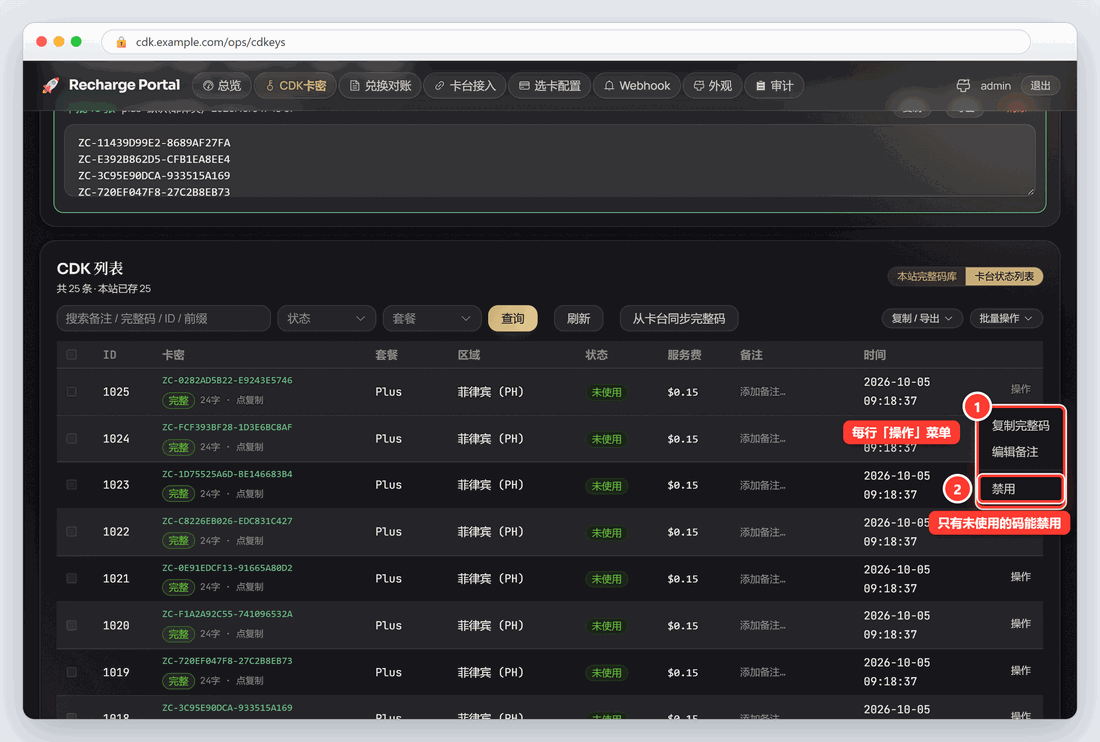Image resolution: width=1100 pixels, height=742 pixels.
Task: Focus the 搜索备注 / 完整码 search field
Action: 163,318
